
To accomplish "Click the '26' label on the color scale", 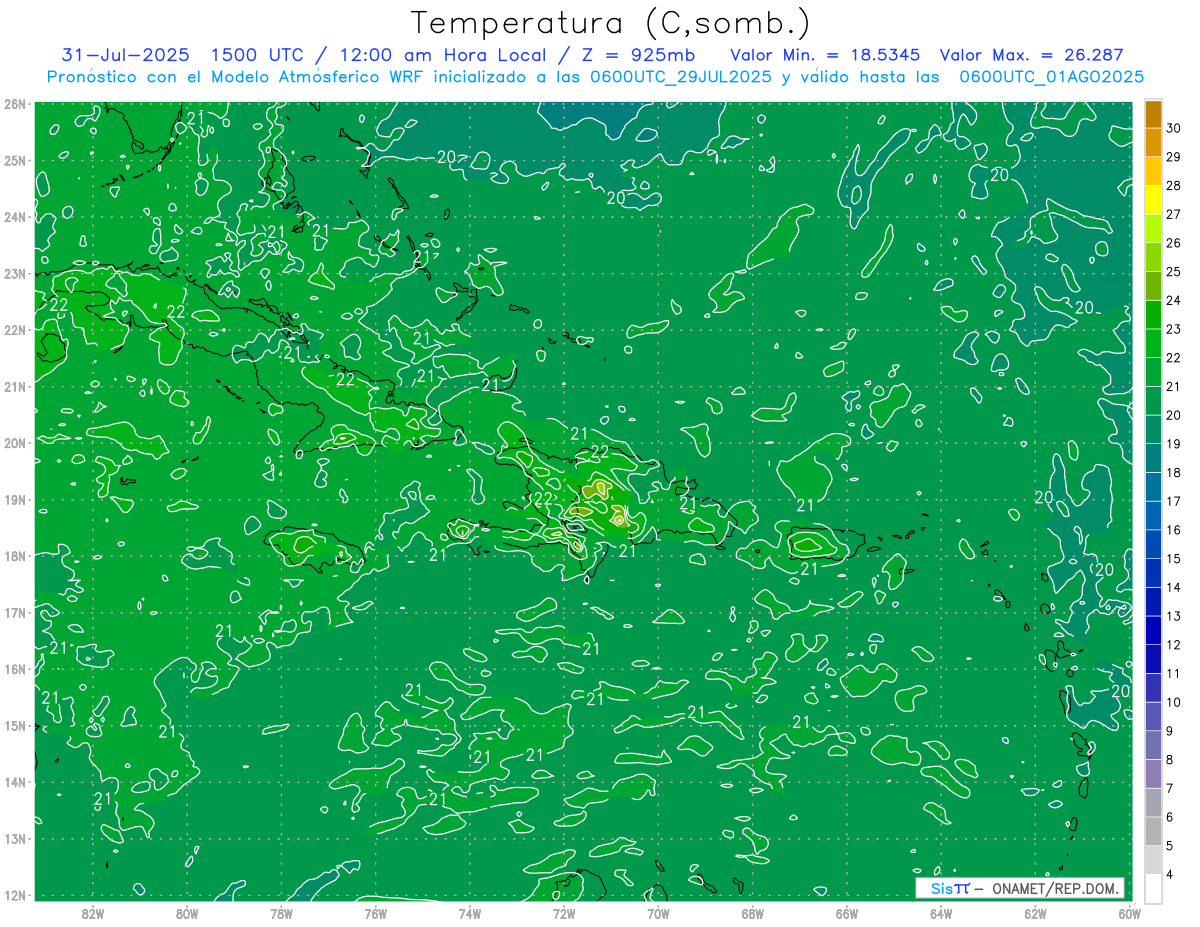I will pos(1174,243).
